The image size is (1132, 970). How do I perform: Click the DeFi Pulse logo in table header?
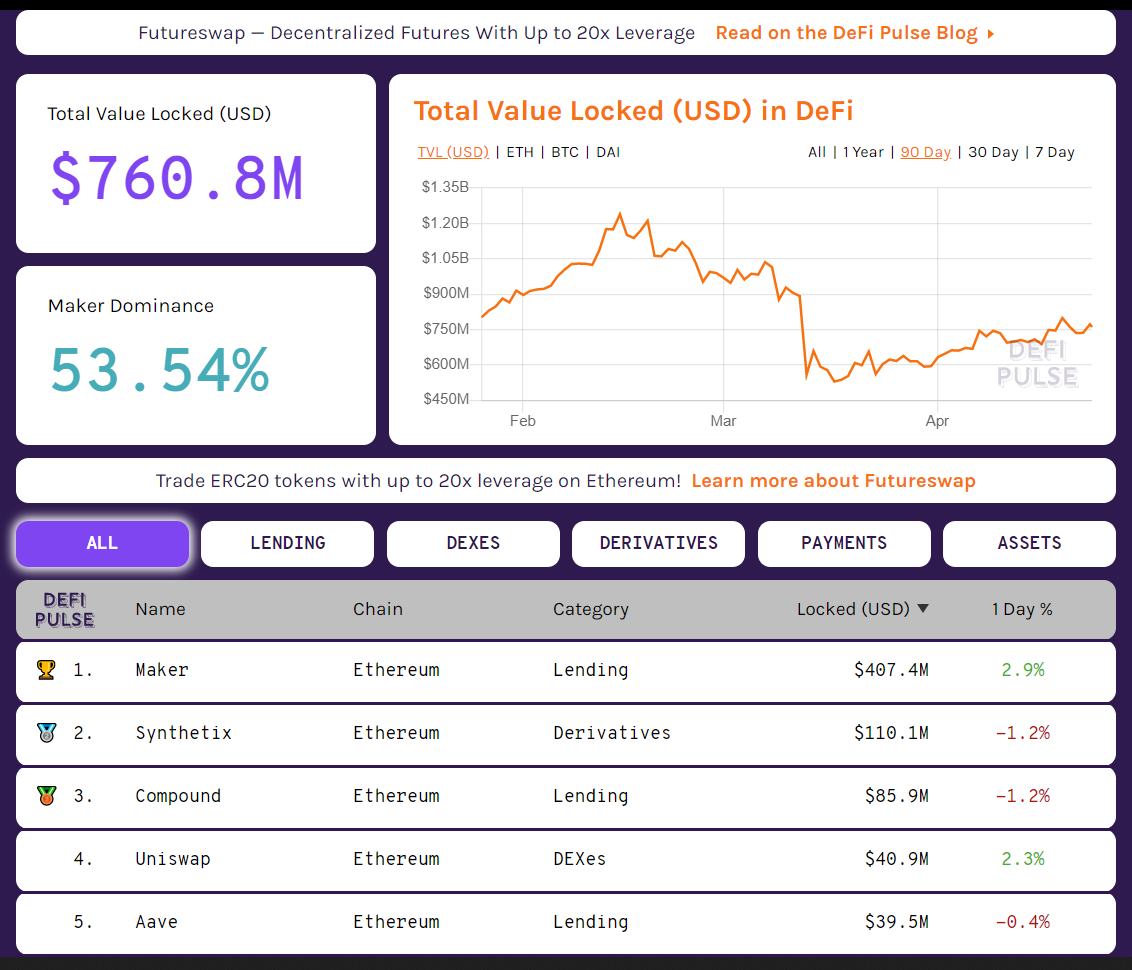point(65,609)
